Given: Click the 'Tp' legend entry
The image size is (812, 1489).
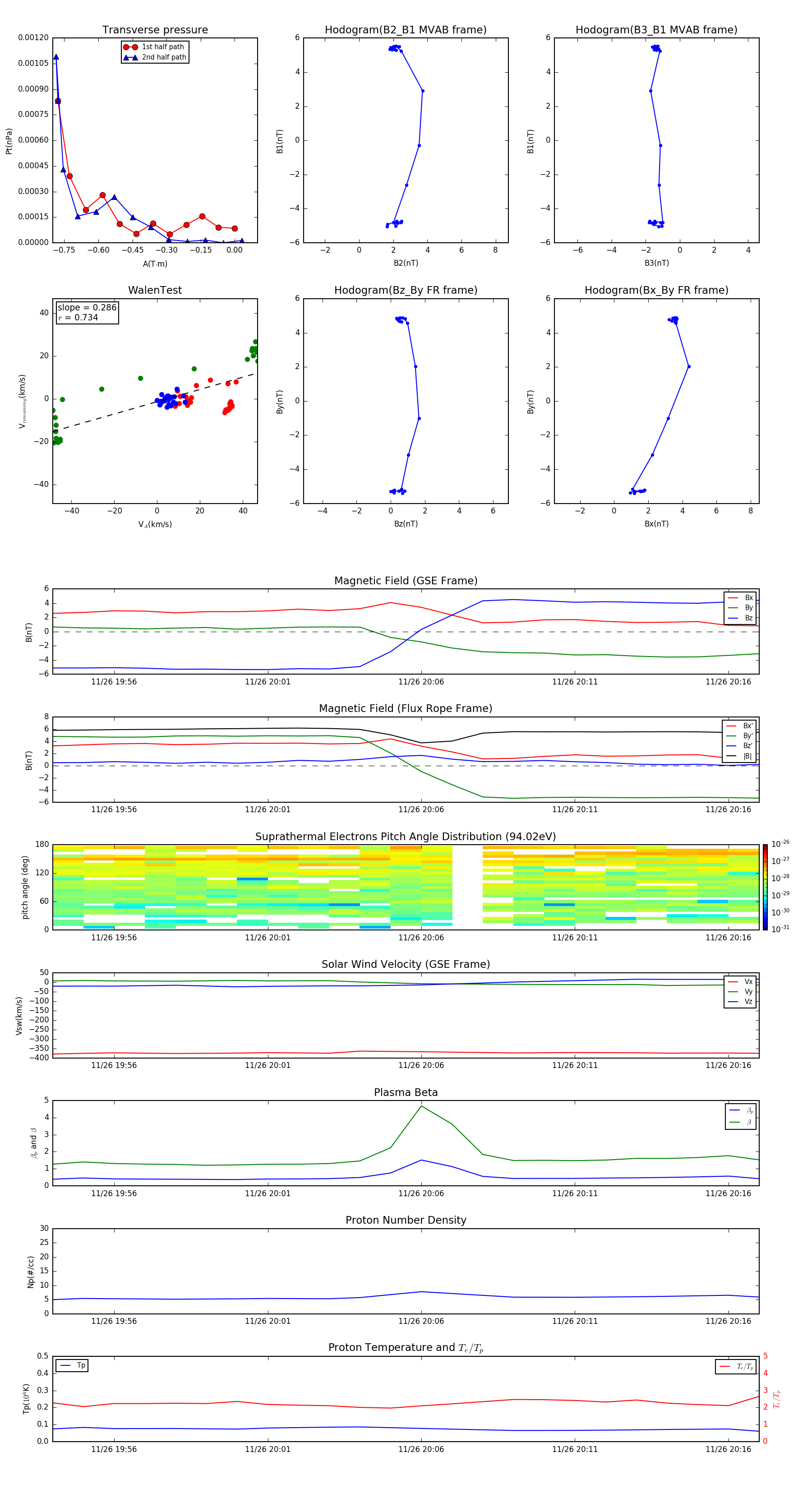Looking at the screenshot, I should click(72, 1365).
